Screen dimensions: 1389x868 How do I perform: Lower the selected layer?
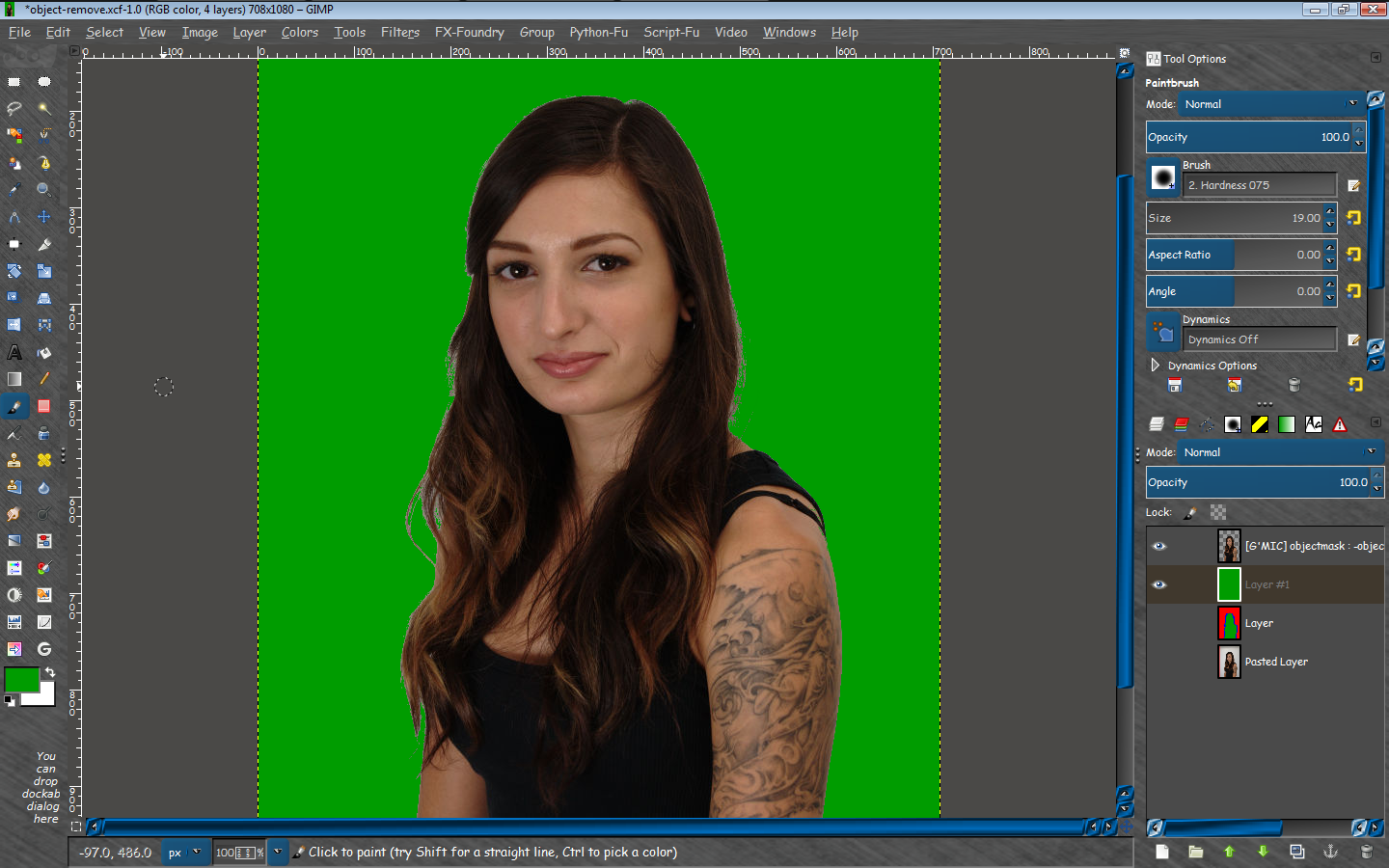[1263, 852]
